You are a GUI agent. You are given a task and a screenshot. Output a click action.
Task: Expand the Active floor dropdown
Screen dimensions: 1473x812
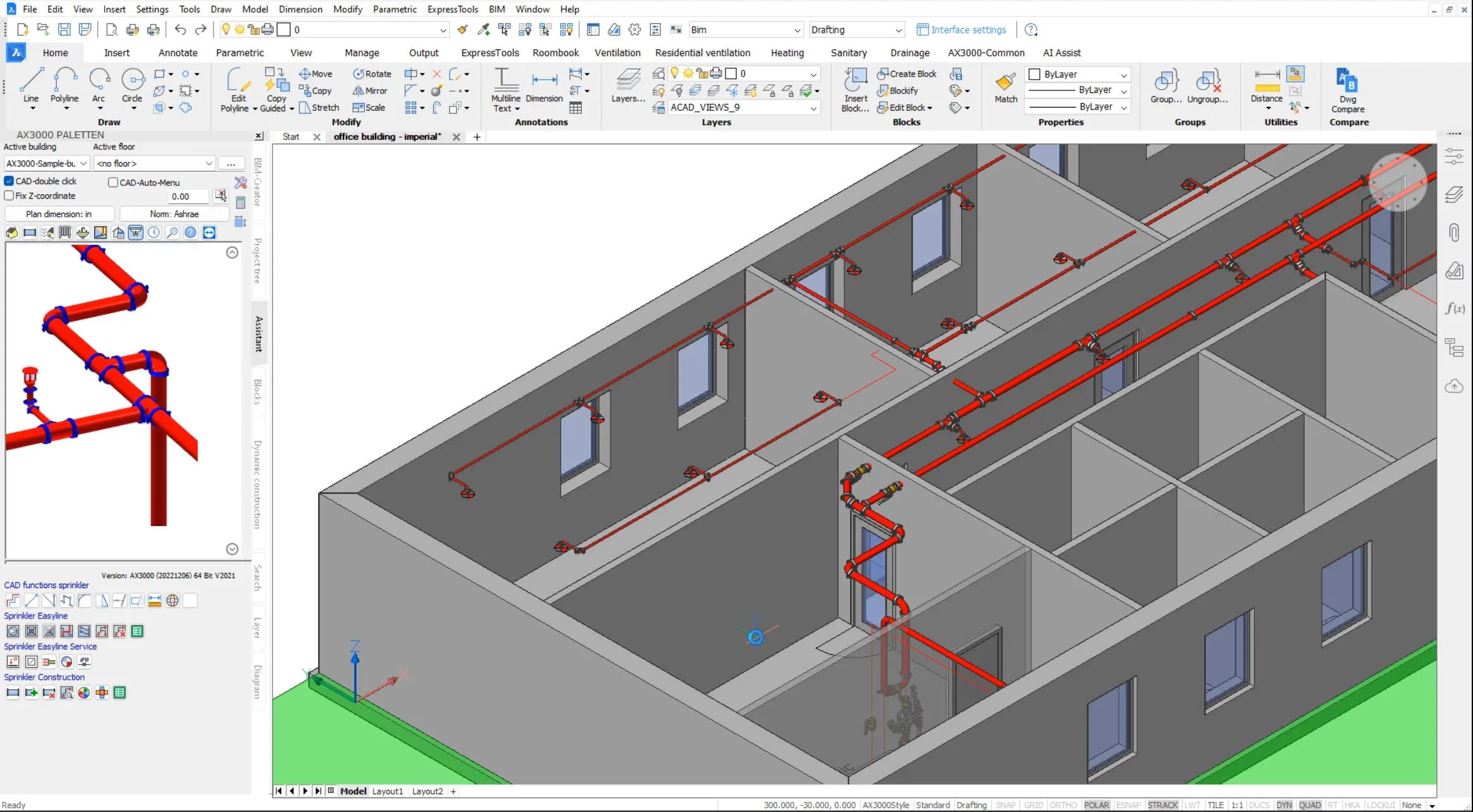pos(209,163)
